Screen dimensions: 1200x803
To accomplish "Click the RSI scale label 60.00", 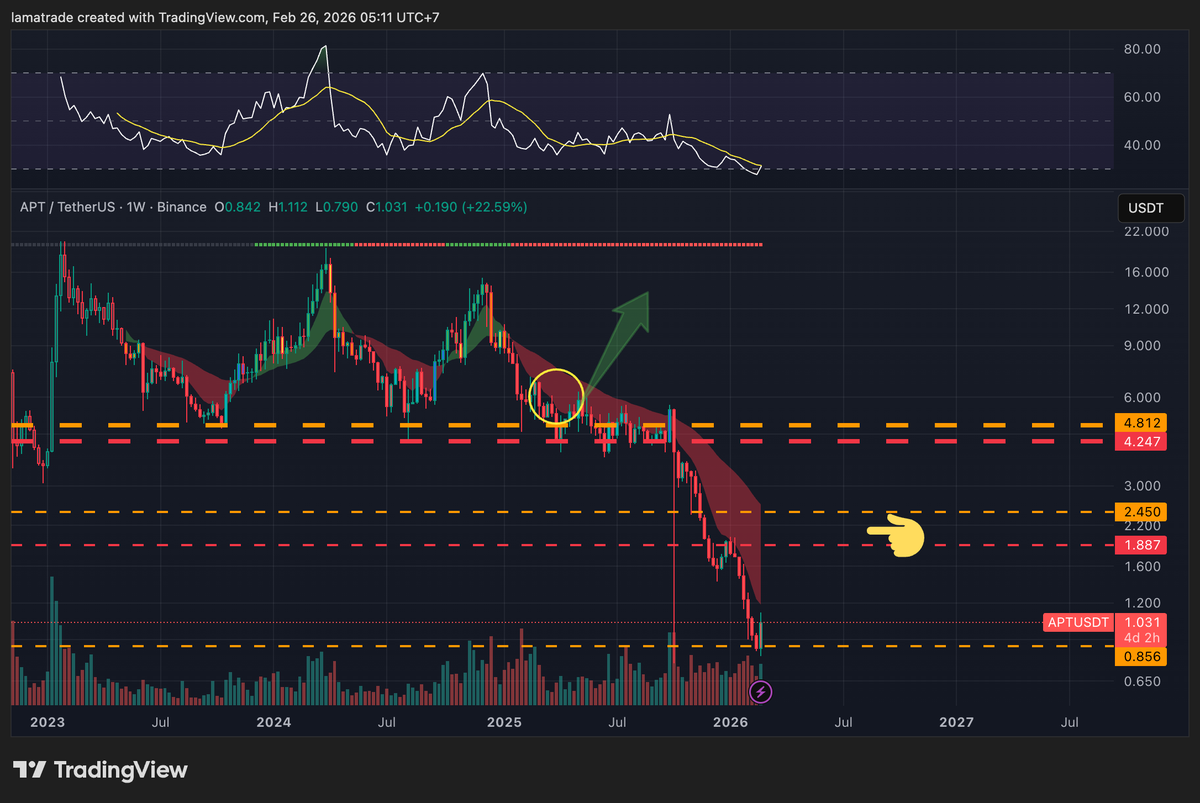I will (1142, 97).
